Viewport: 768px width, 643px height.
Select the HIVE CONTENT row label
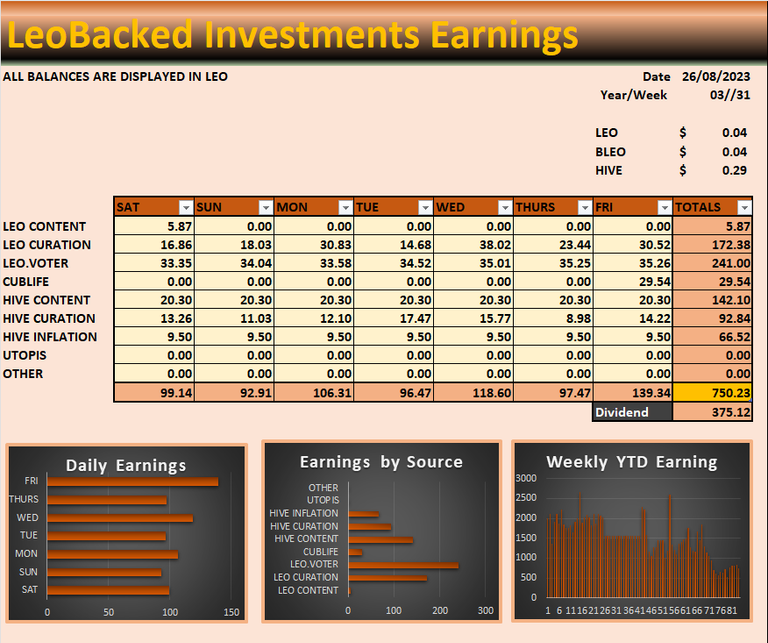[x=47, y=300]
